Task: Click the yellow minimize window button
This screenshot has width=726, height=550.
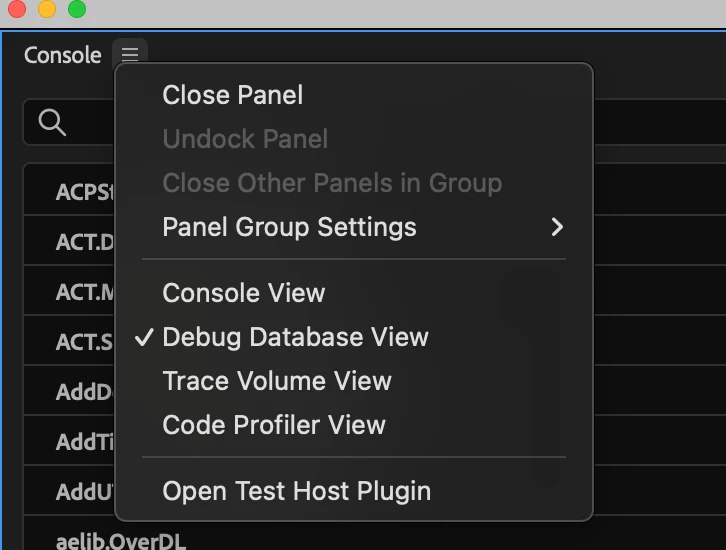Action: 46,9
